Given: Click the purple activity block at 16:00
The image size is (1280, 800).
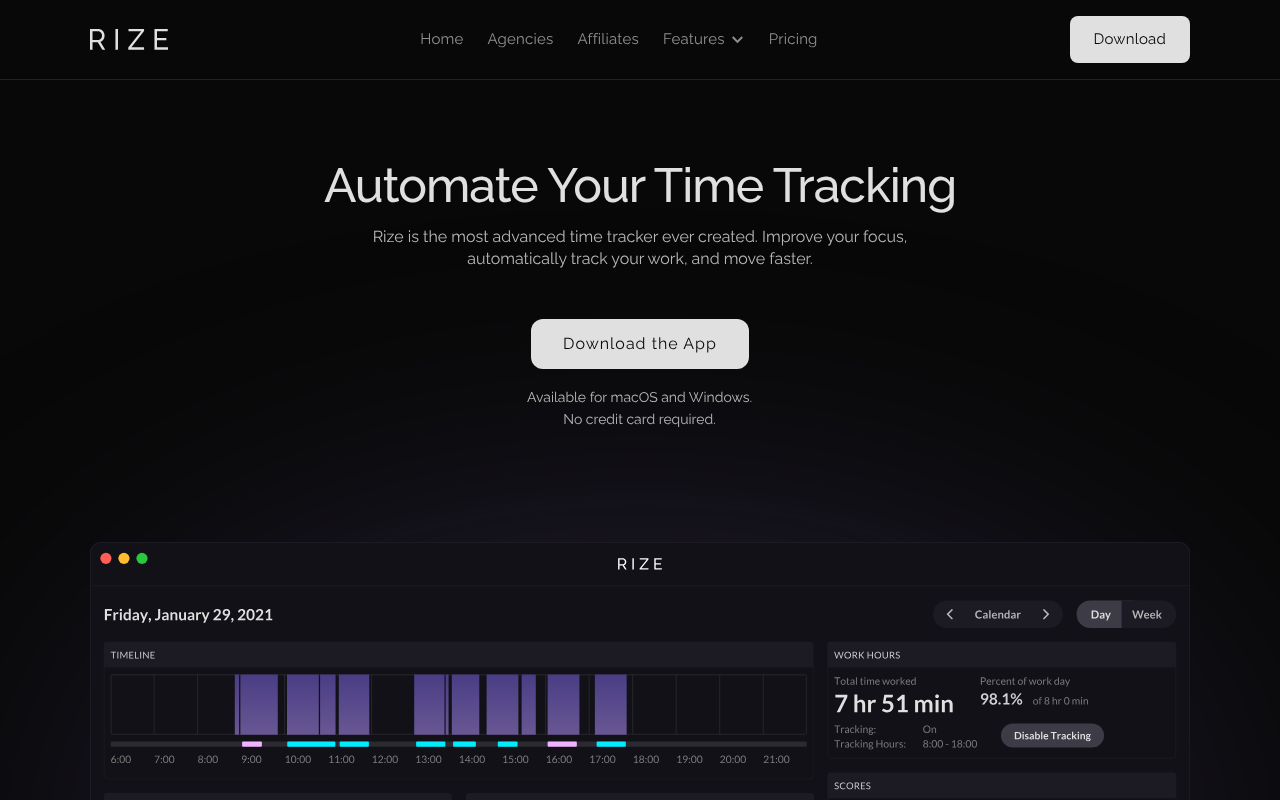Looking at the screenshot, I should click(x=563, y=704).
